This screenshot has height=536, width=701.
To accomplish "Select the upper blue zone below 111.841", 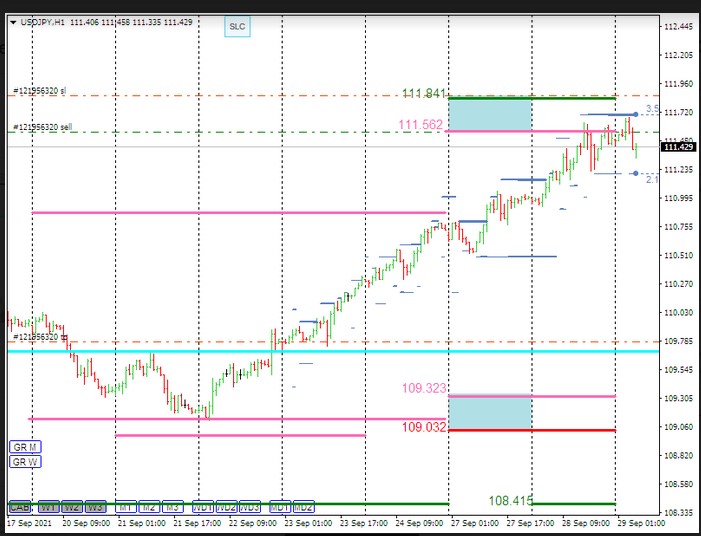I will click(x=489, y=114).
